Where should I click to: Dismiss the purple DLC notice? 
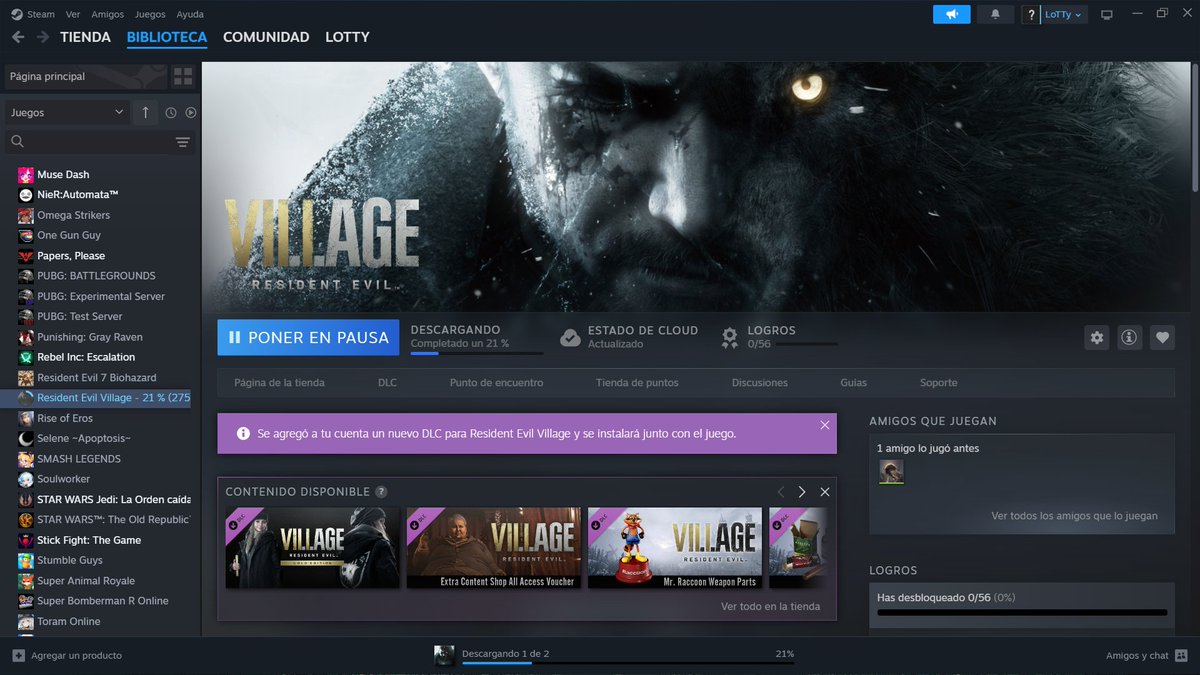click(824, 425)
